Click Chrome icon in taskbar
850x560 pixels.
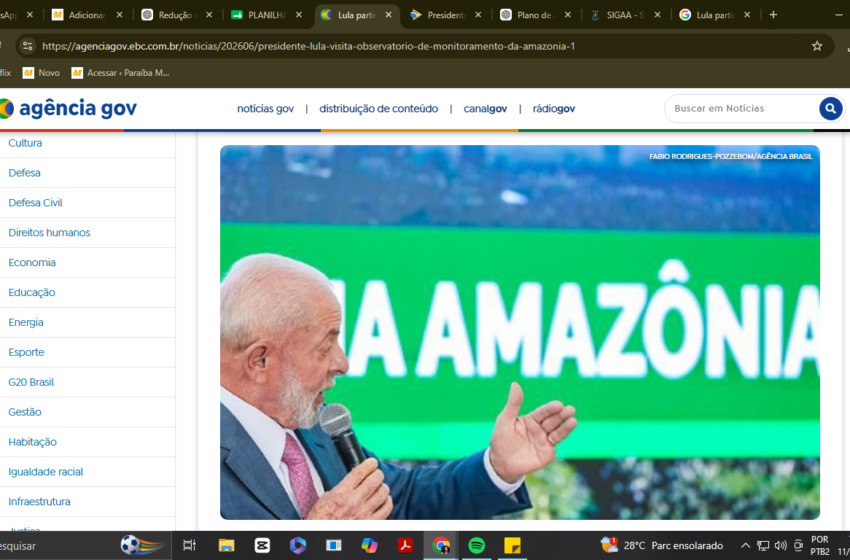tap(441, 545)
